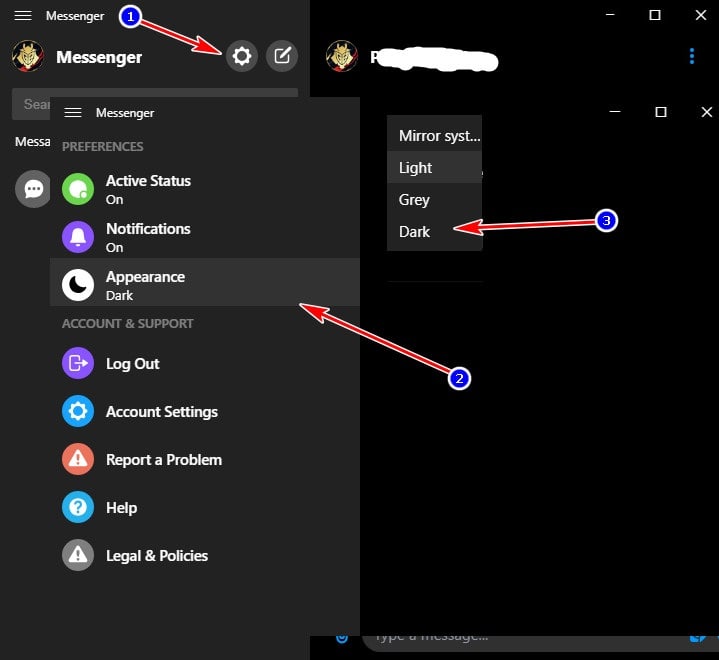Click the PREFERENCES section heading

[x=103, y=146]
